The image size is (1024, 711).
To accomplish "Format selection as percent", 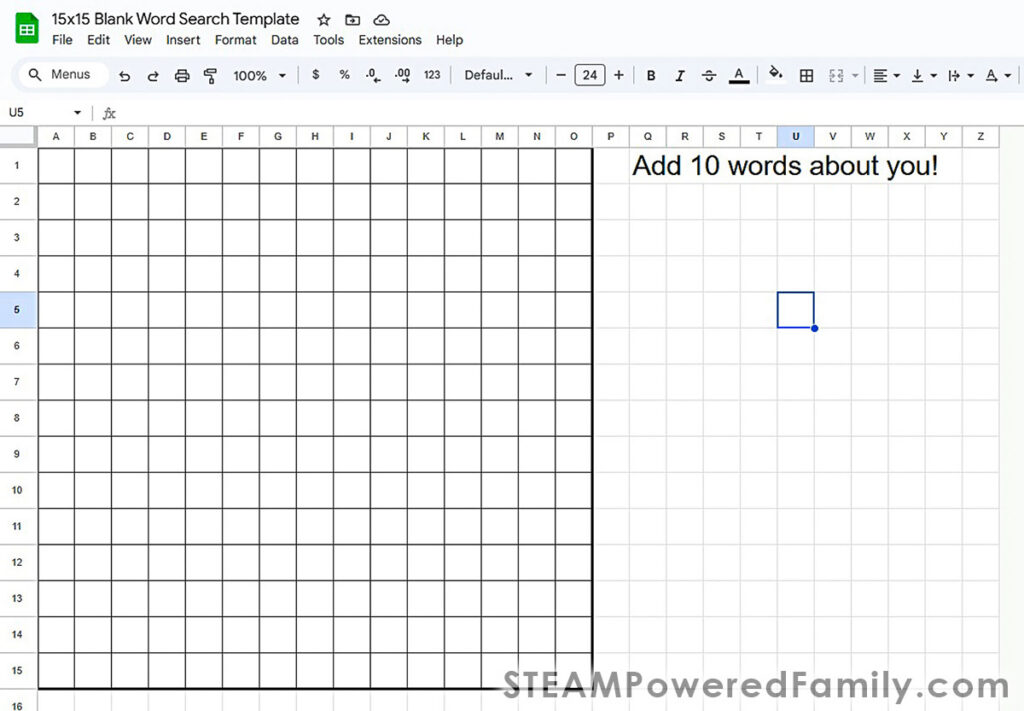I will pos(344,75).
